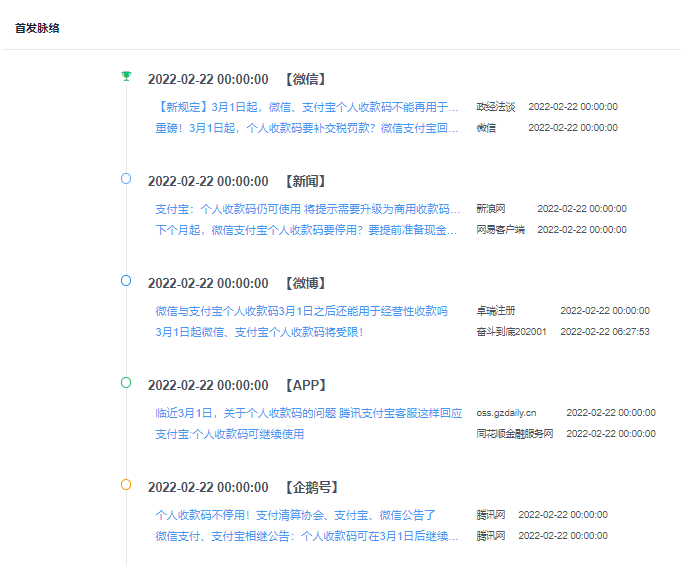Open 3月1日起微信、支付宝个人收款码将受限 post
The height and width of the screenshot is (566, 681).
point(259,332)
